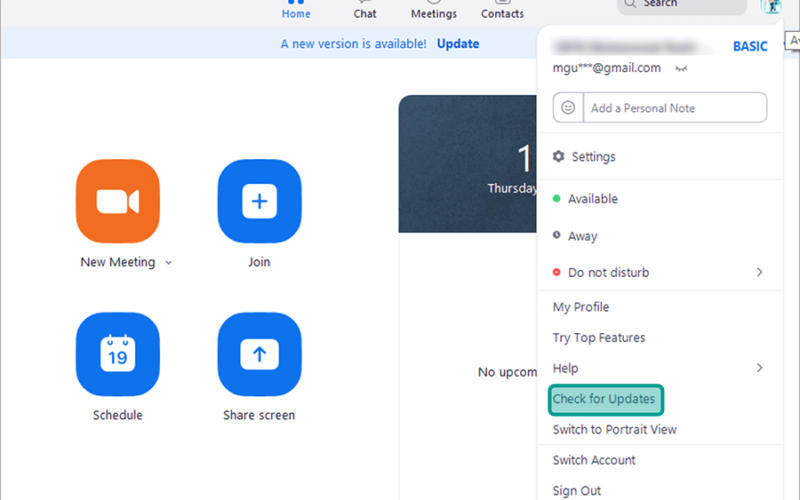Select Check for Updates
Viewport: 800px width, 500px height.
(605, 399)
